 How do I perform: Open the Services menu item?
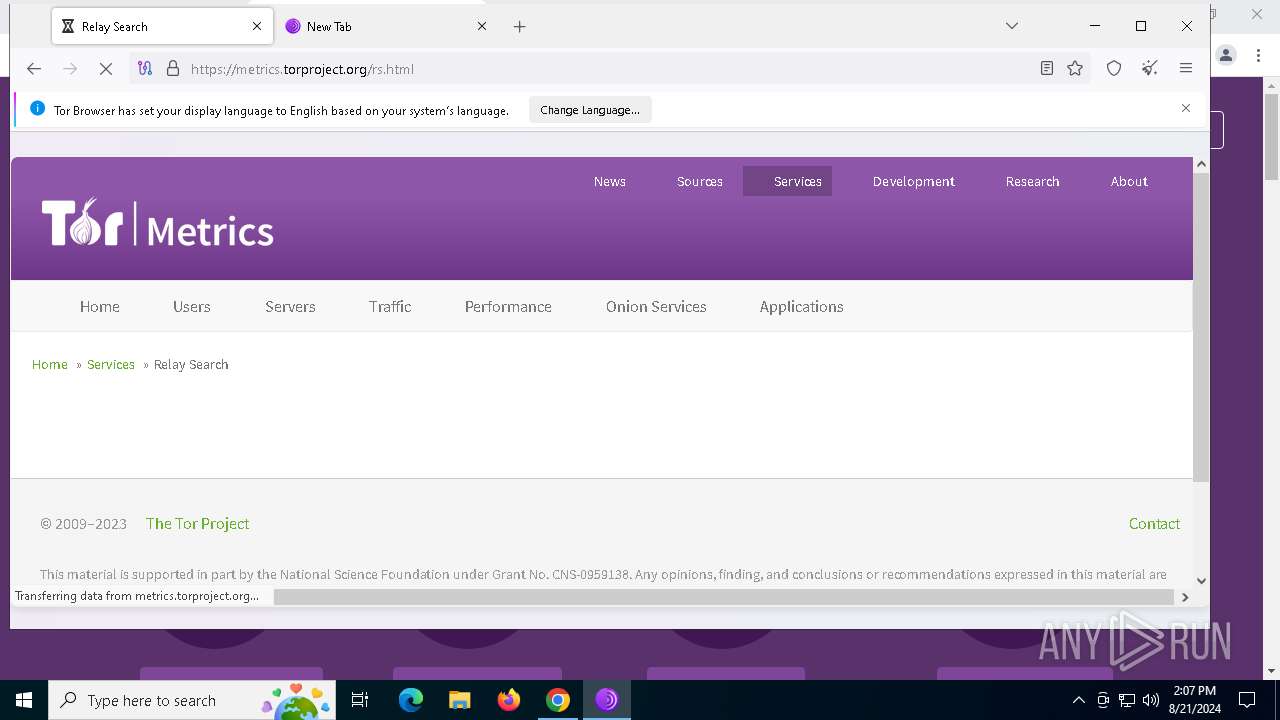(788, 181)
